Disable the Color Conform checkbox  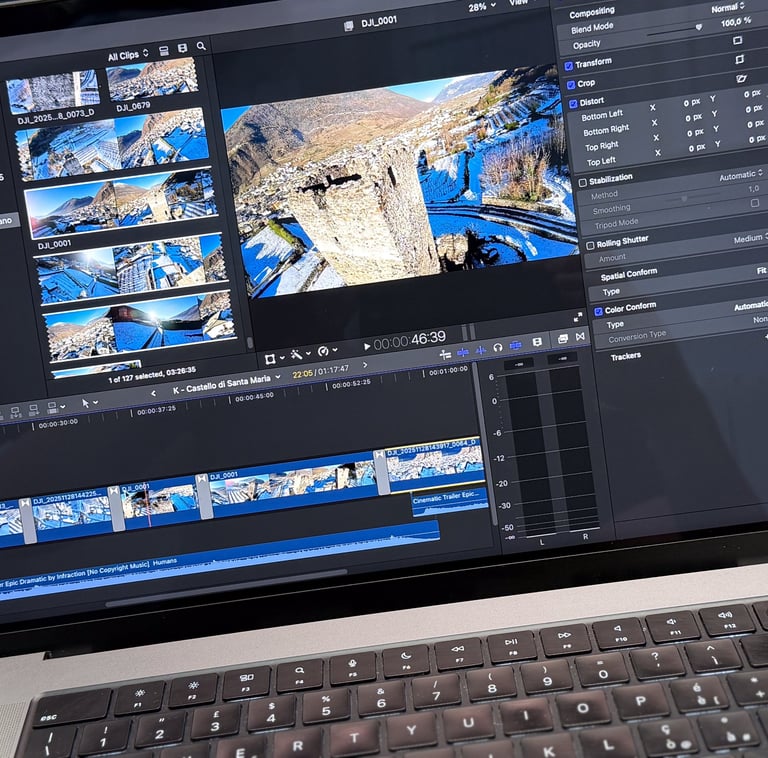coord(598,311)
